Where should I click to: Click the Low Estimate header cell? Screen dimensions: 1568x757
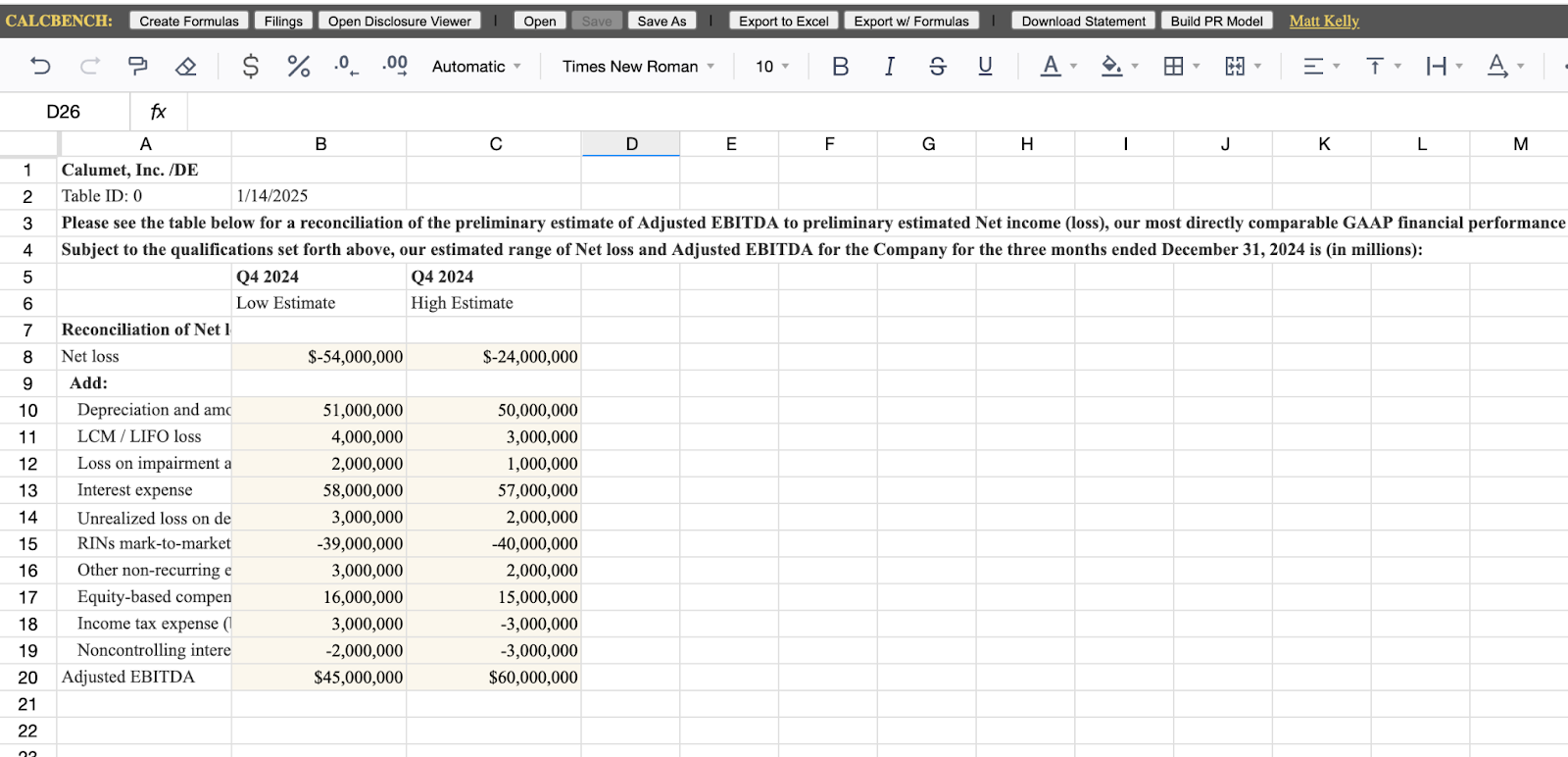click(319, 303)
